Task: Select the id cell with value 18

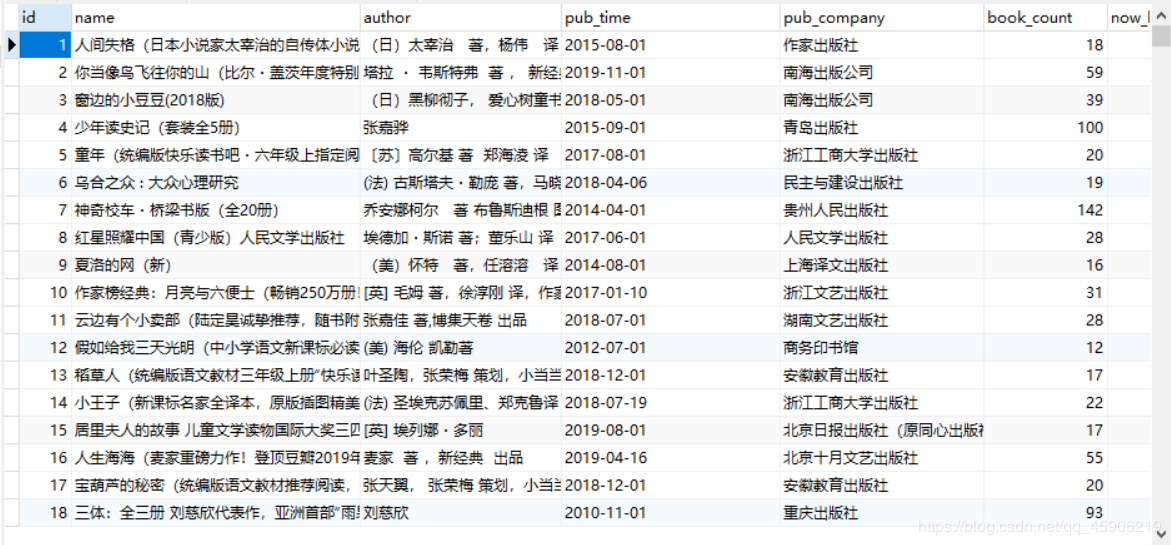Action: [x=45, y=513]
